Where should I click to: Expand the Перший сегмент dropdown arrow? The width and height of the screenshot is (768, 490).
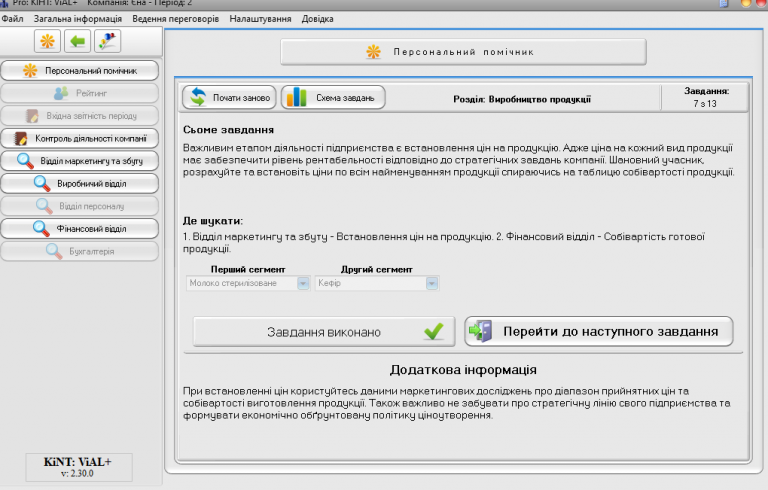[x=303, y=283]
